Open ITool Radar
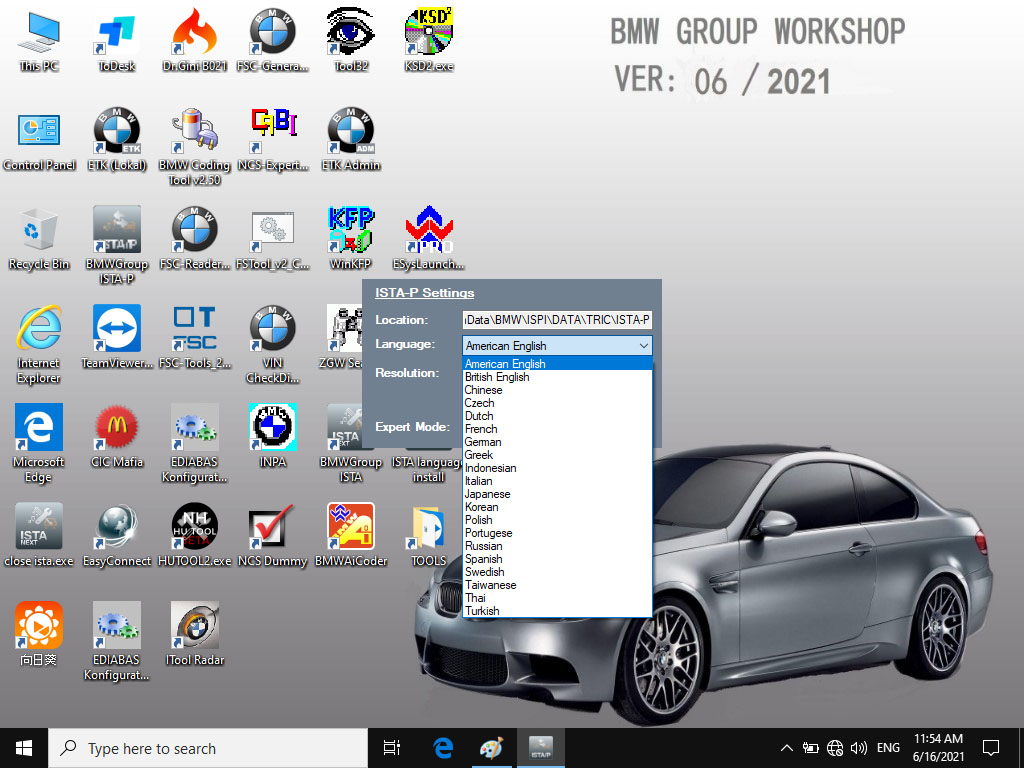Viewport: 1024px width, 768px height. [x=194, y=625]
